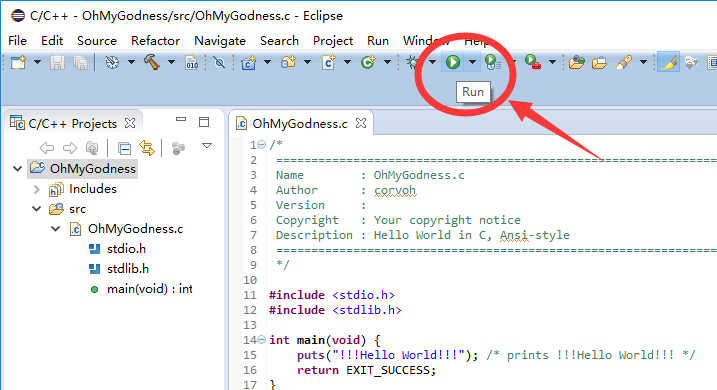The width and height of the screenshot is (717, 390).
Task: Open the Refactor menu
Action: point(155,41)
